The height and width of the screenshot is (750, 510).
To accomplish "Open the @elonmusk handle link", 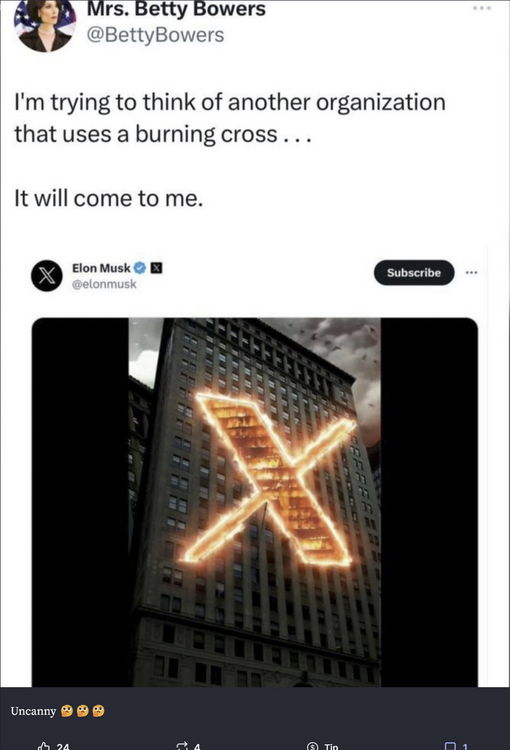I will pyautogui.click(x=104, y=284).
